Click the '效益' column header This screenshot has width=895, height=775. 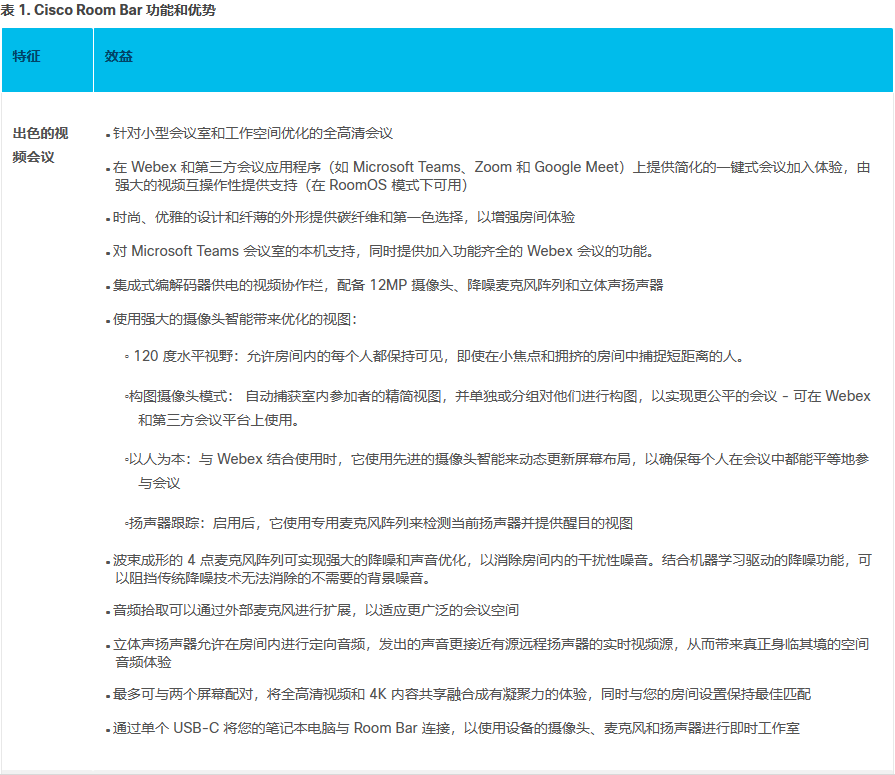tap(119, 56)
